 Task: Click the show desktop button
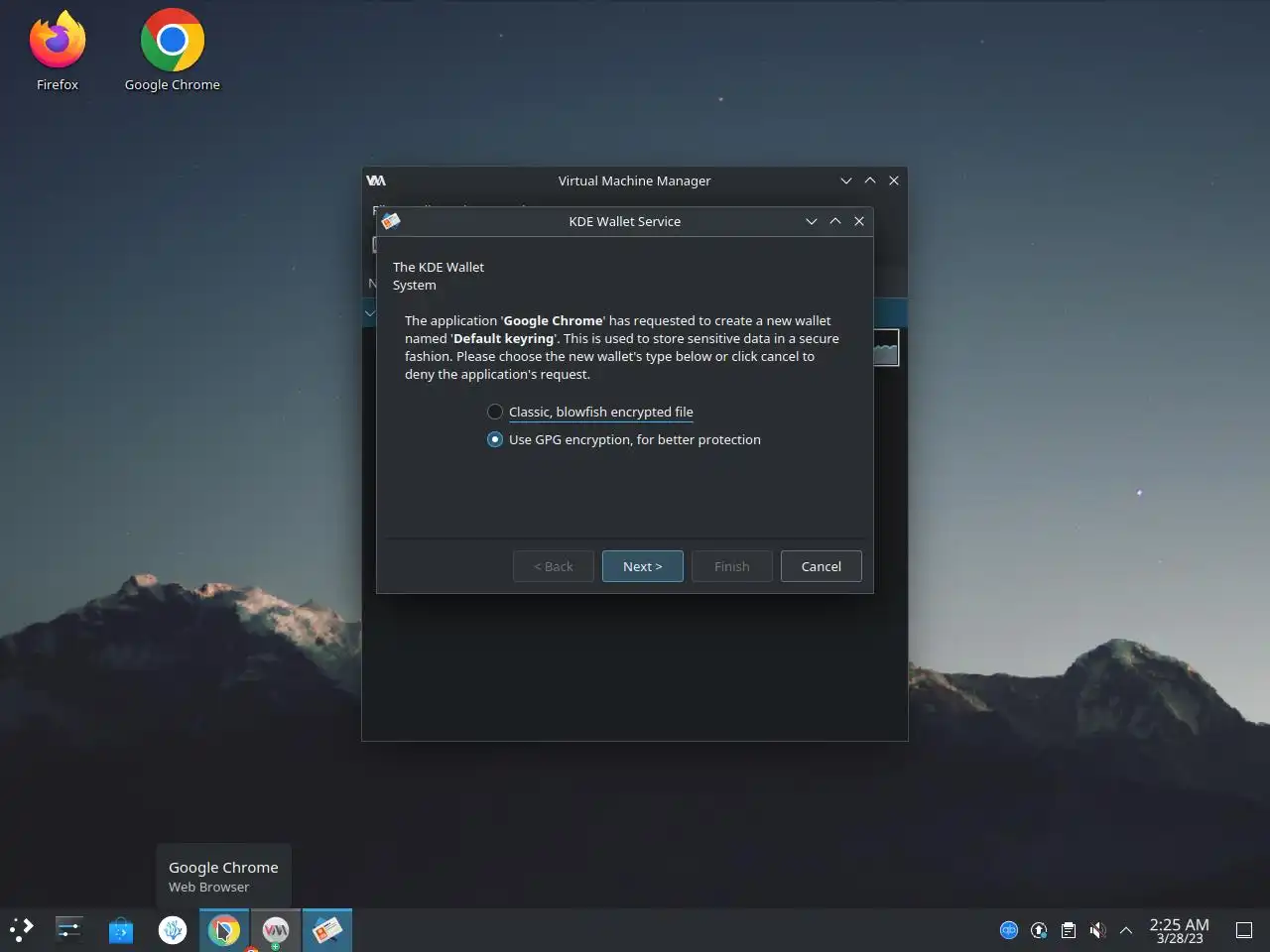pyautogui.click(x=1244, y=930)
